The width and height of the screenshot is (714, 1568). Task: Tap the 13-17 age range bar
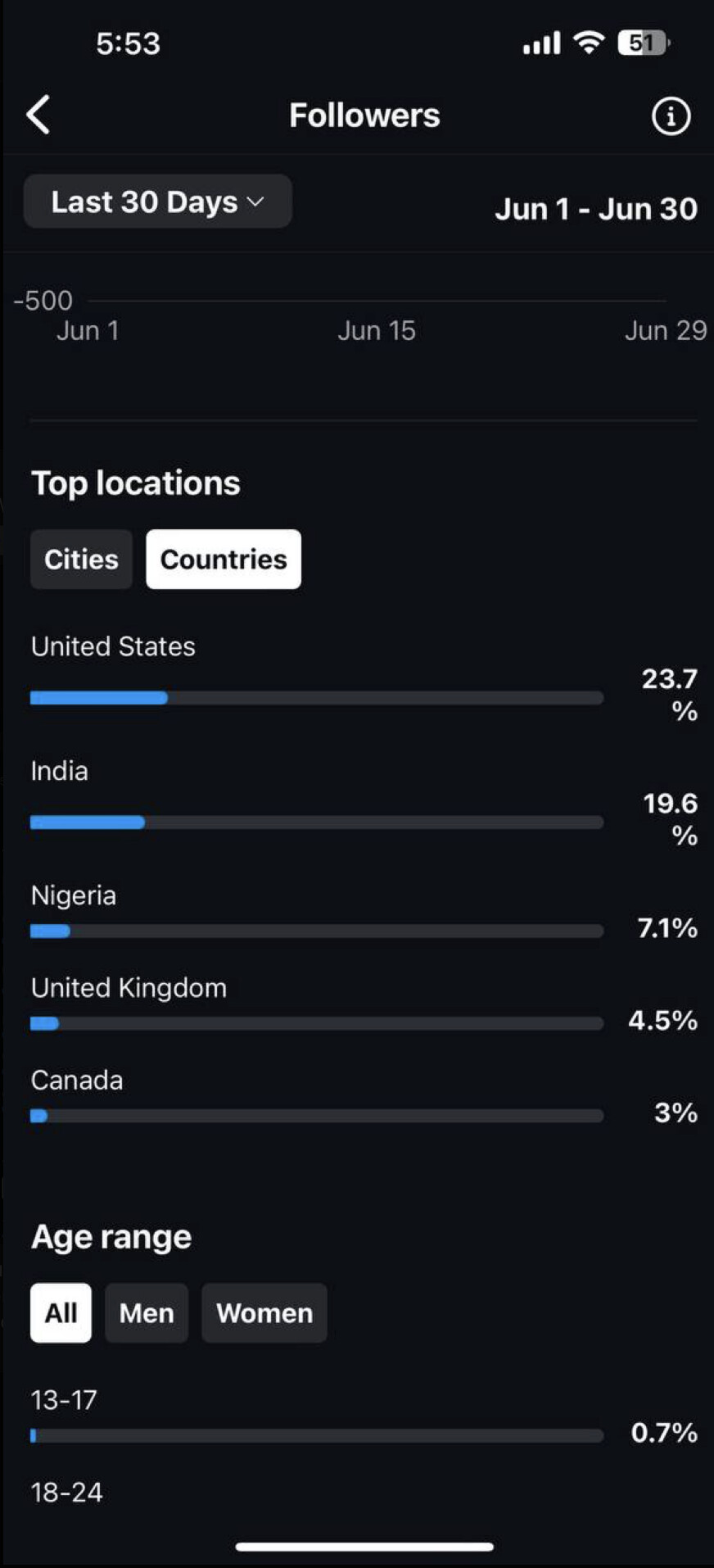[317, 1435]
